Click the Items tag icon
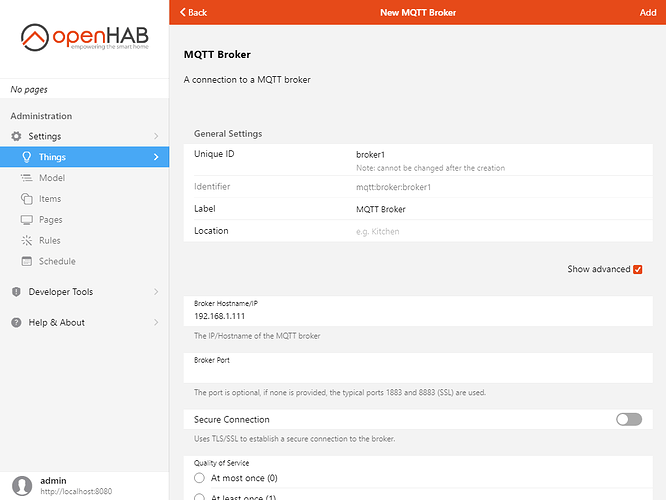The height and width of the screenshot is (500, 666). [27, 199]
